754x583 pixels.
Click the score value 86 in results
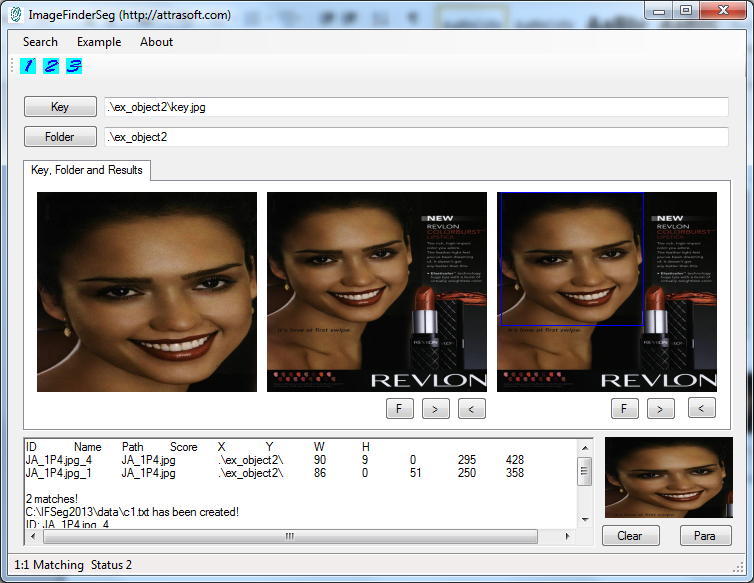click(320, 473)
